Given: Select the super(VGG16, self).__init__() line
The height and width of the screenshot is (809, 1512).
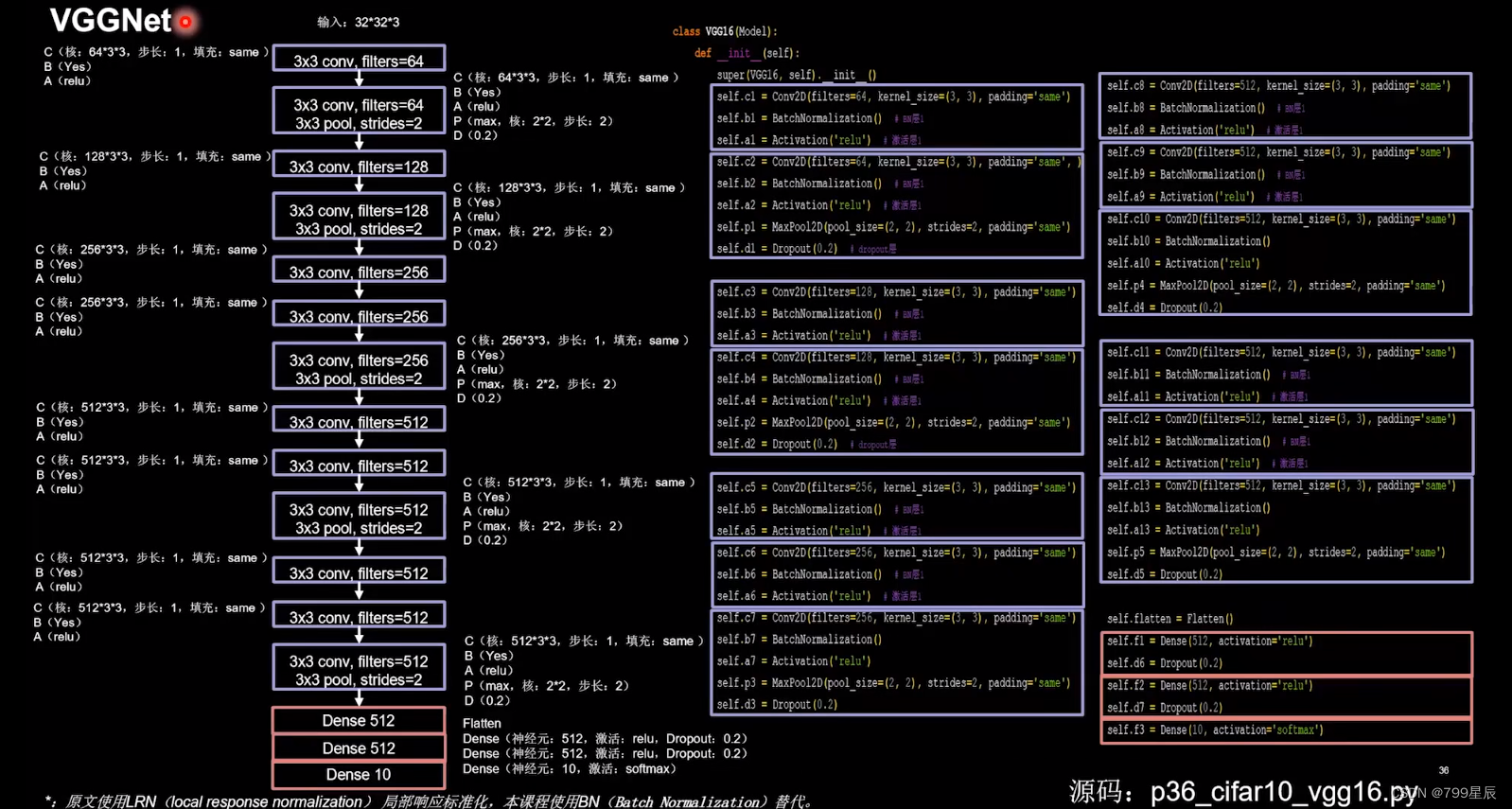Looking at the screenshot, I should [x=797, y=75].
